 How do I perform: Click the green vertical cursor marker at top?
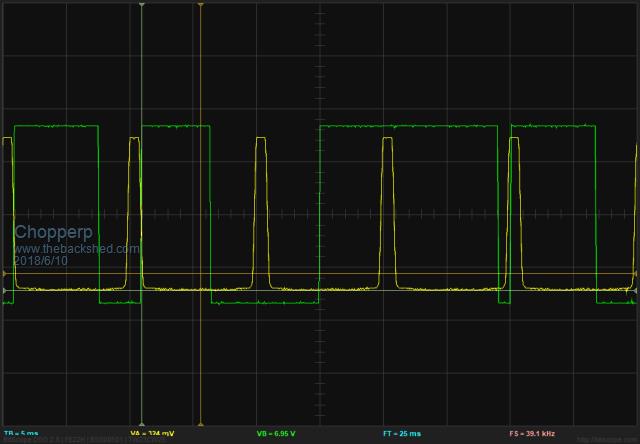point(142,5)
